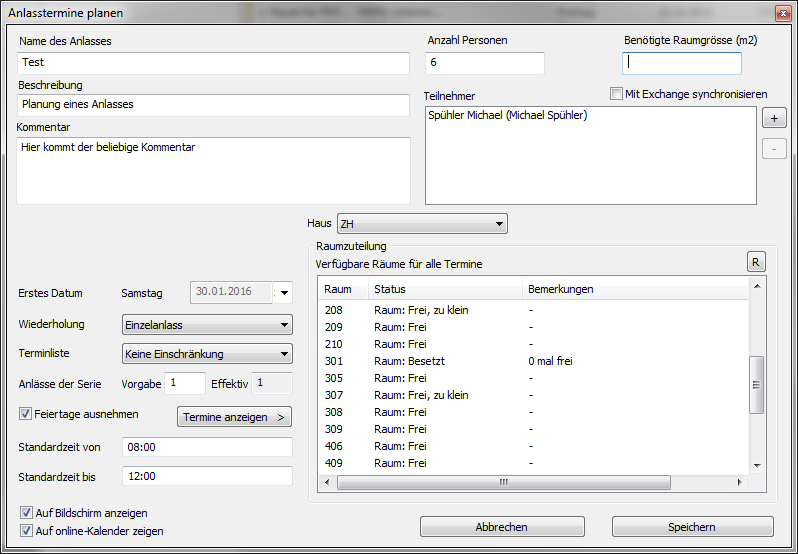This screenshot has width=798, height=554.
Task: Toggle Feiertage ausnehmen checkbox
Action: (26, 413)
